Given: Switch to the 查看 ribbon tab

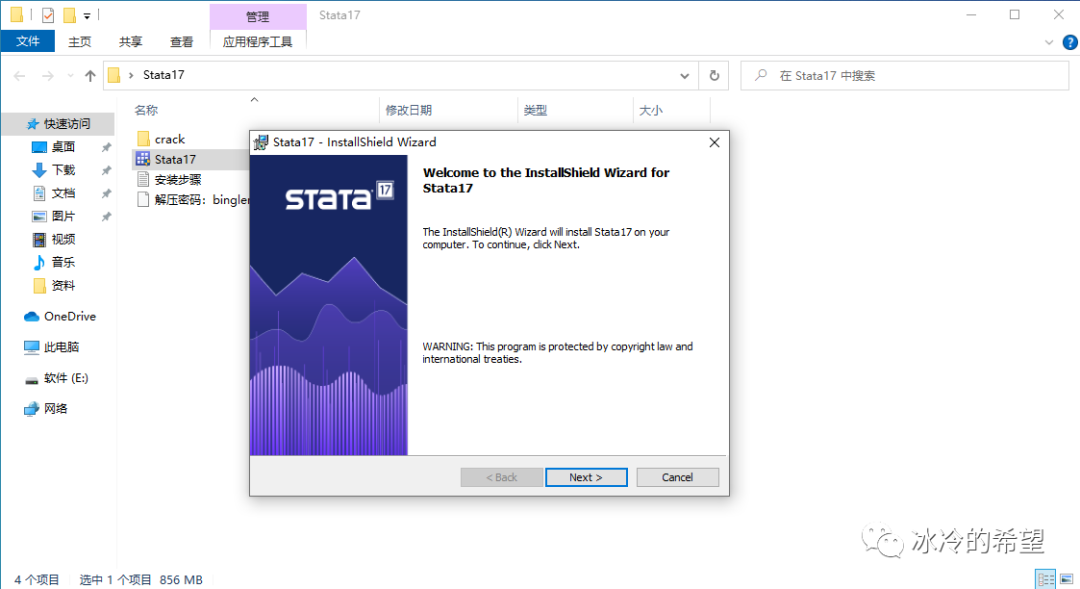Looking at the screenshot, I should click(x=180, y=42).
